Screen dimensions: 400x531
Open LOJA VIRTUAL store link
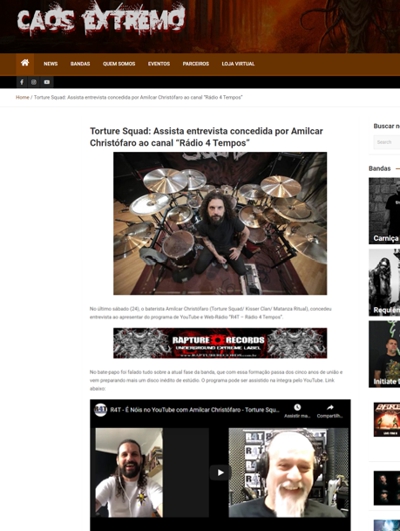[238, 64]
